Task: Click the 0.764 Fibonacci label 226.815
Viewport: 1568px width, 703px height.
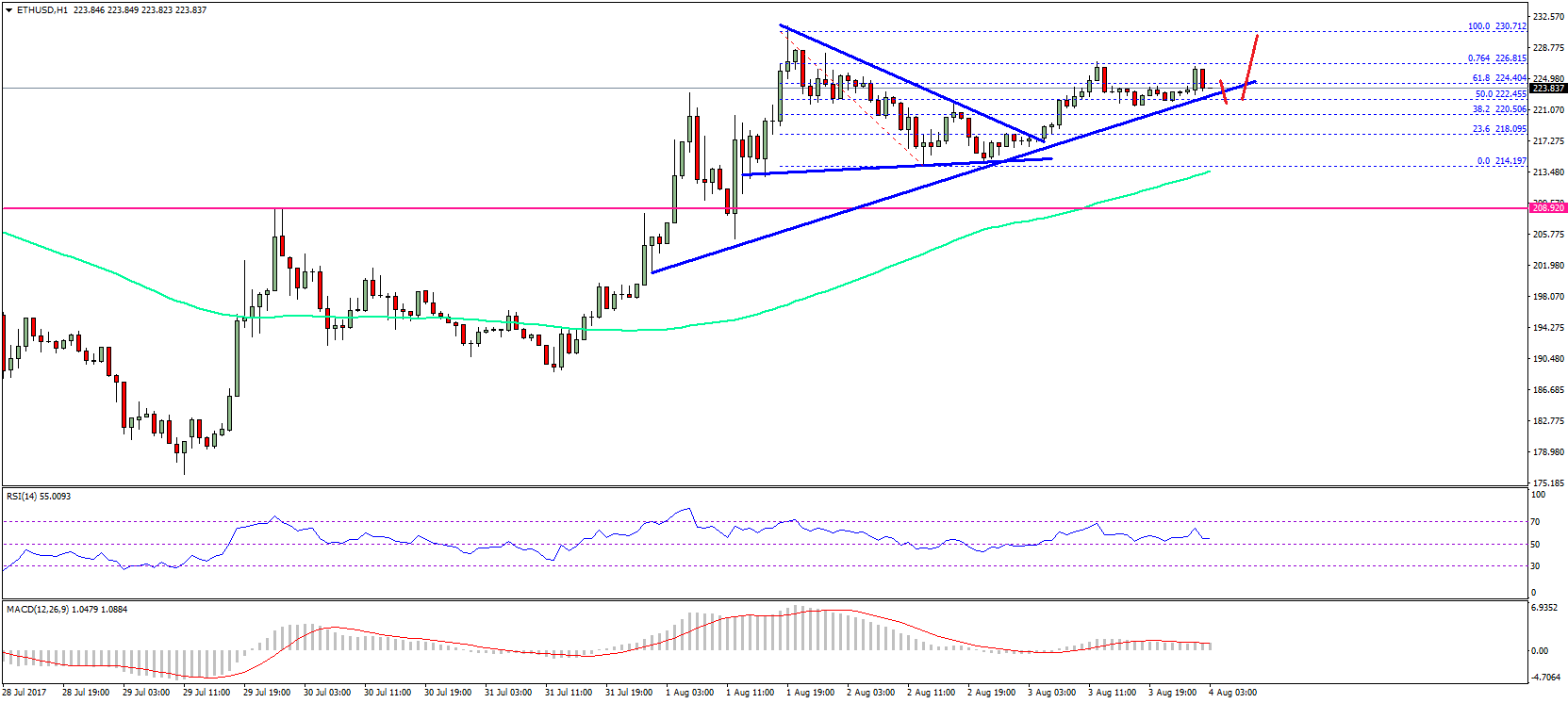Action: point(1497,58)
